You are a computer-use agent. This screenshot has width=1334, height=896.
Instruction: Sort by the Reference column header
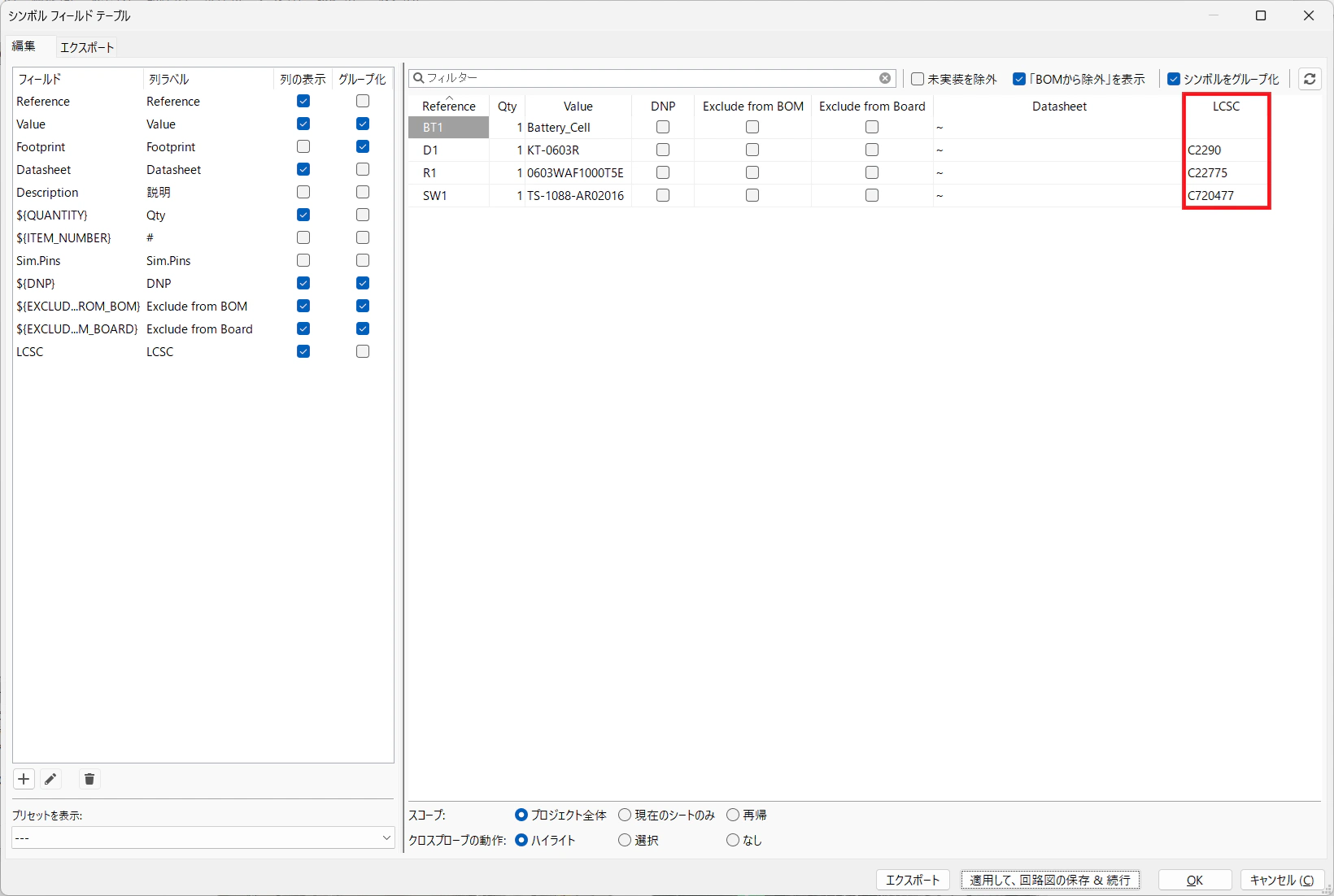[x=448, y=106]
